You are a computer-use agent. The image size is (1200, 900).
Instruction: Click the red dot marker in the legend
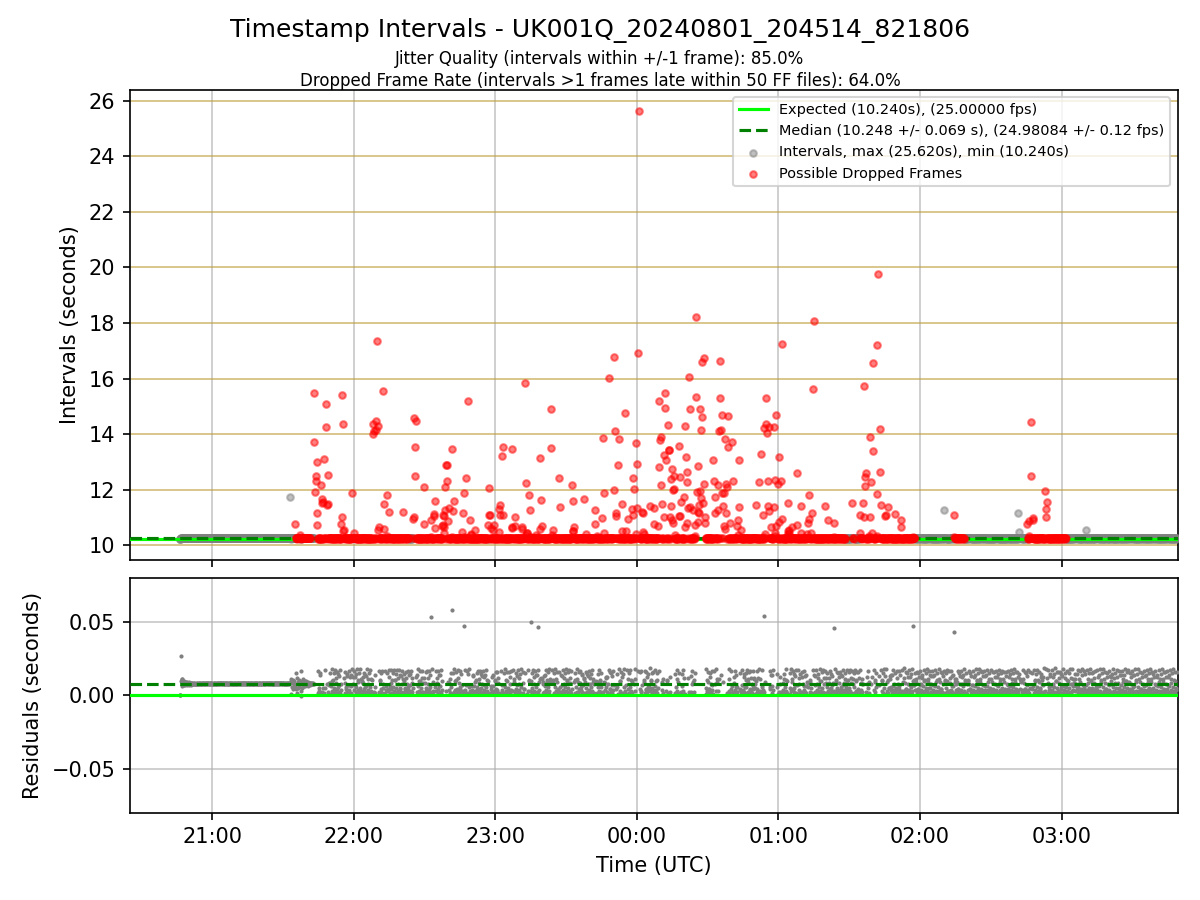point(754,174)
